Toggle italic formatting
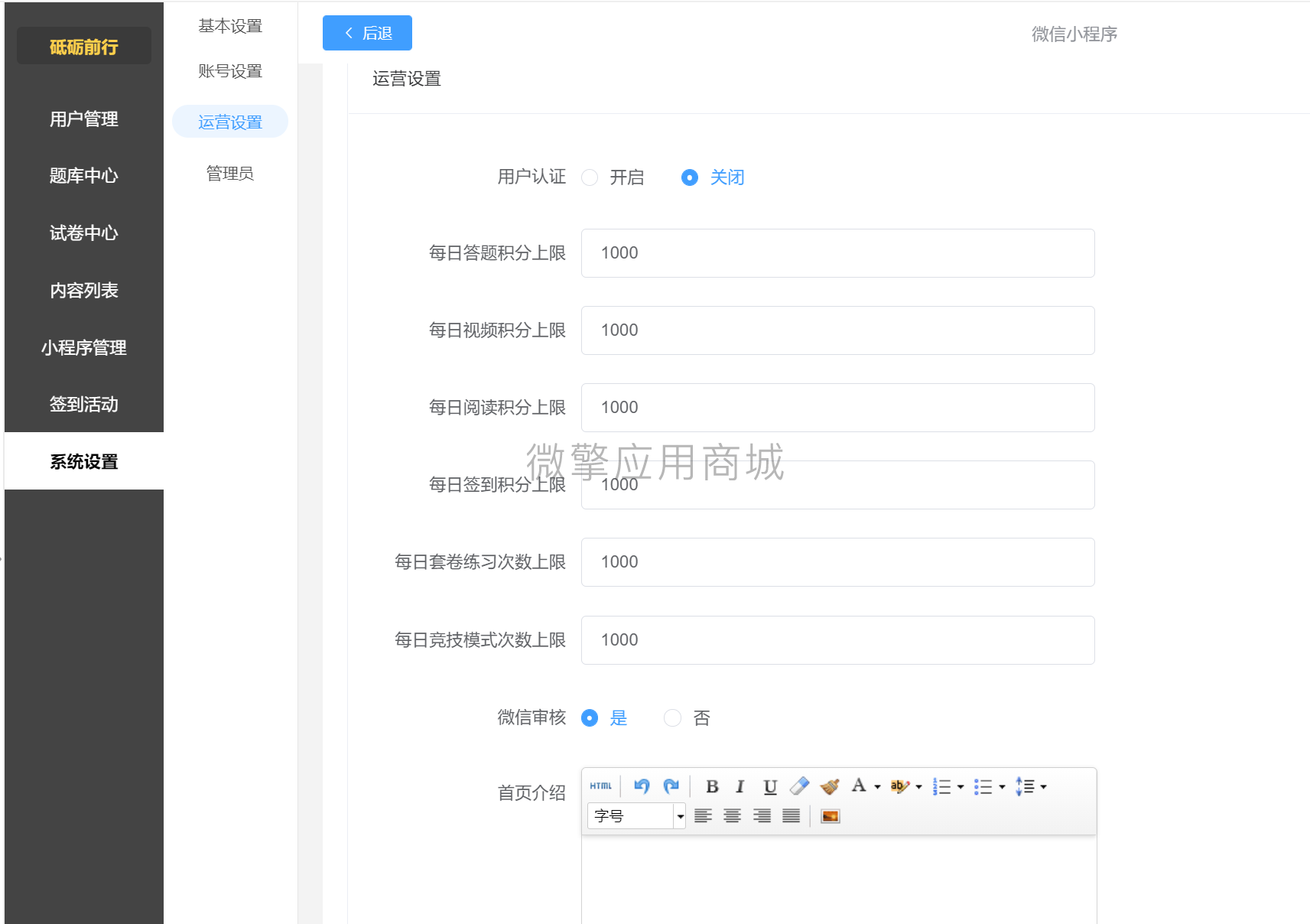 point(740,786)
